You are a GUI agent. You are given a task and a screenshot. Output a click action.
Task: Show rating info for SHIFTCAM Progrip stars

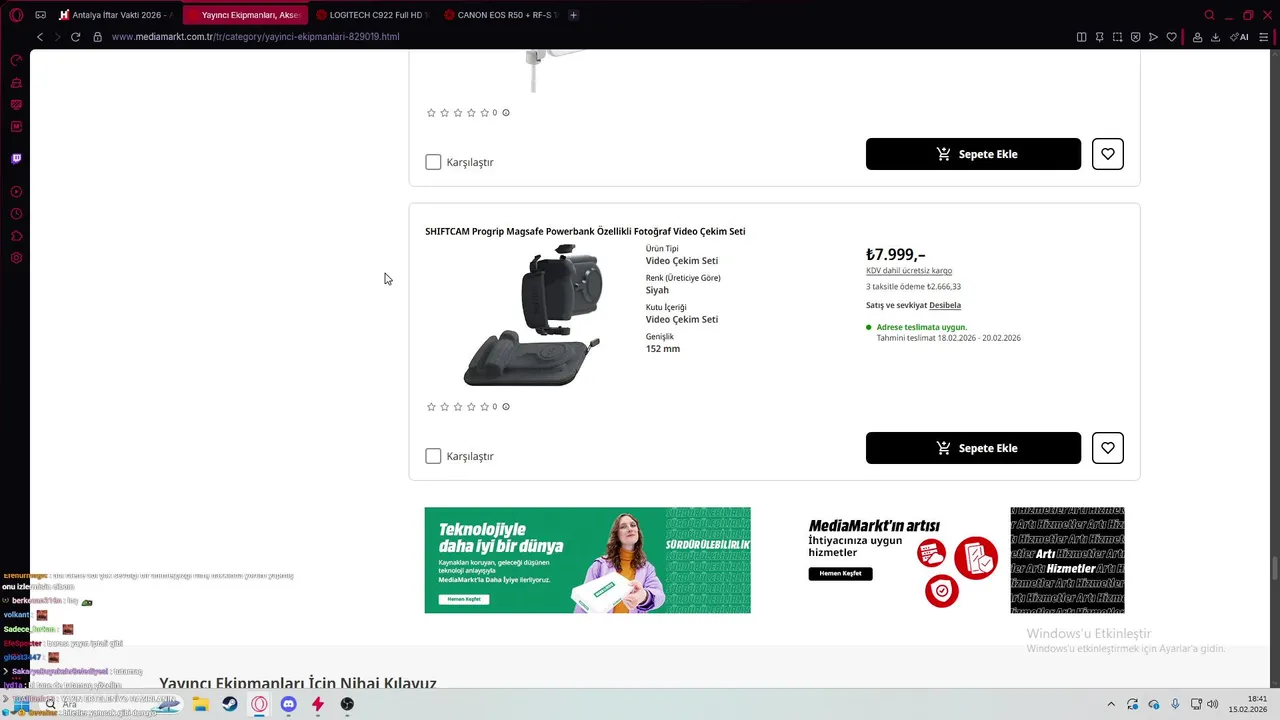click(x=506, y=407)
